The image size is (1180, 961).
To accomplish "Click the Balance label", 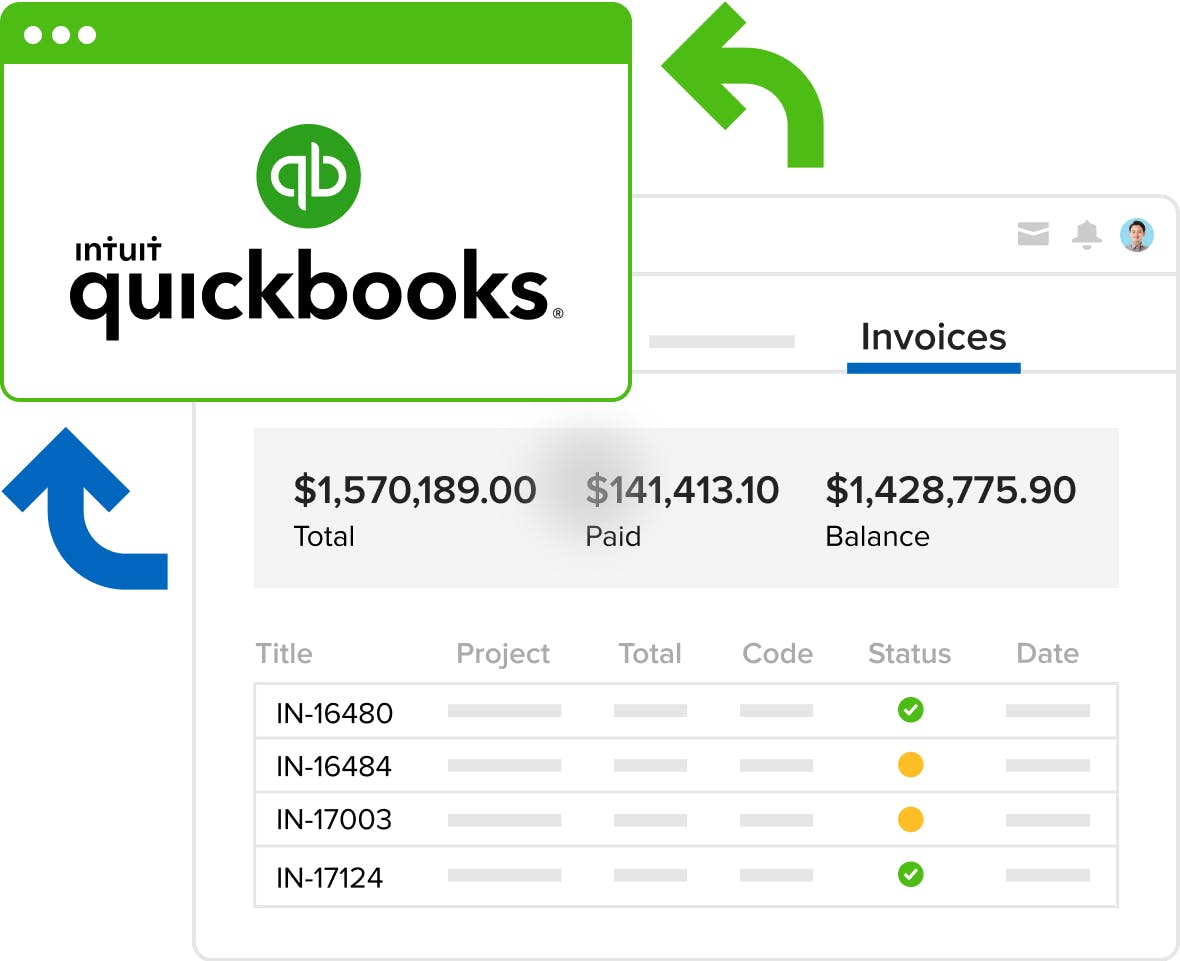I will point(877,537).
